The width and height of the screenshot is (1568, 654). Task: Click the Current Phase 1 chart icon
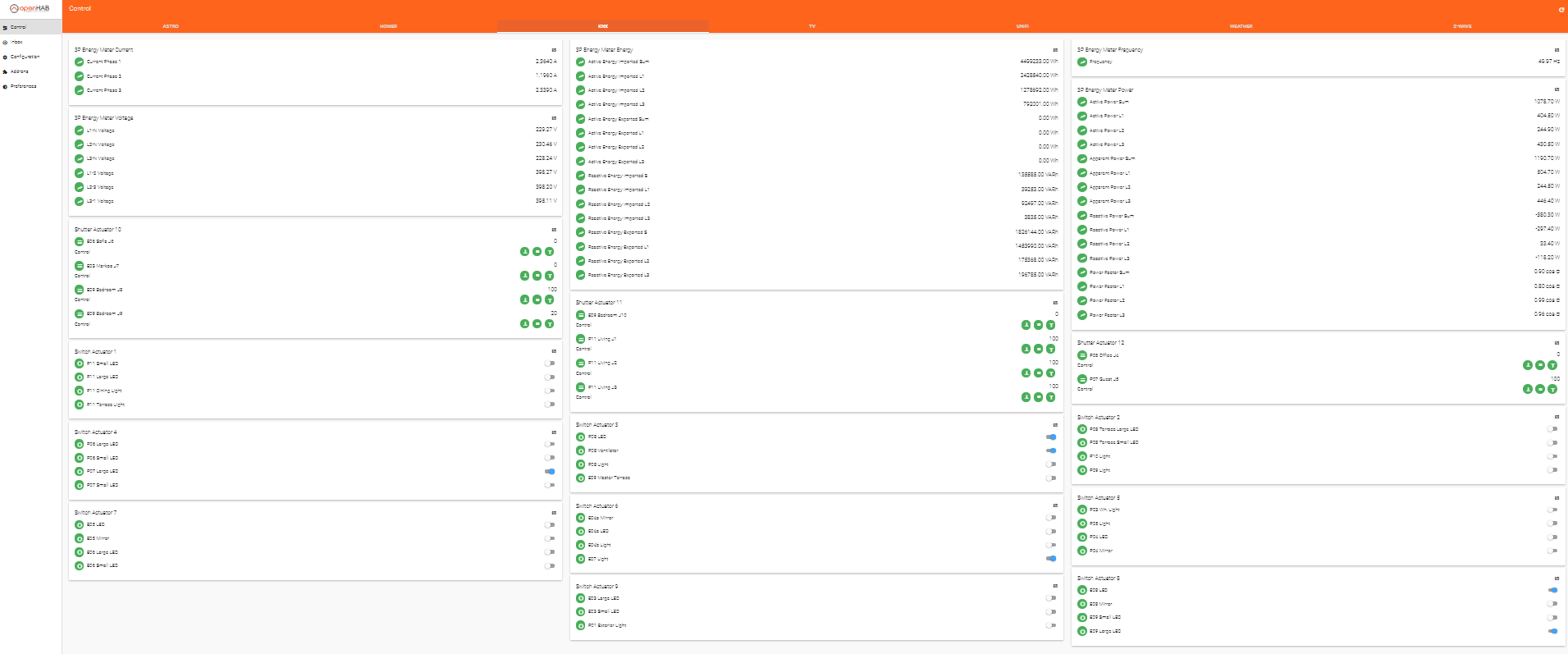pyautogui.click(x=80, y=62)
